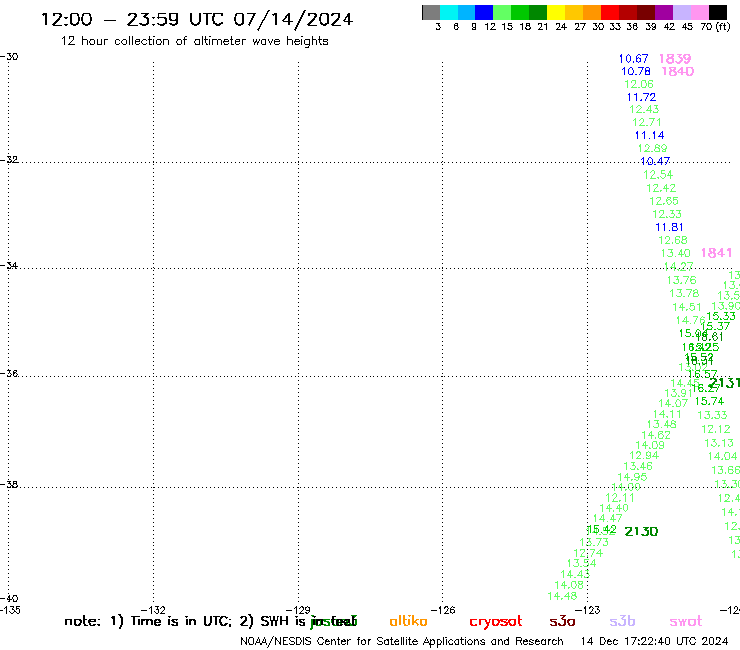Select the 's3a' satellite legend label
Image resolution: width=740 pixels, height=650 pixels.
pos(562,621)
